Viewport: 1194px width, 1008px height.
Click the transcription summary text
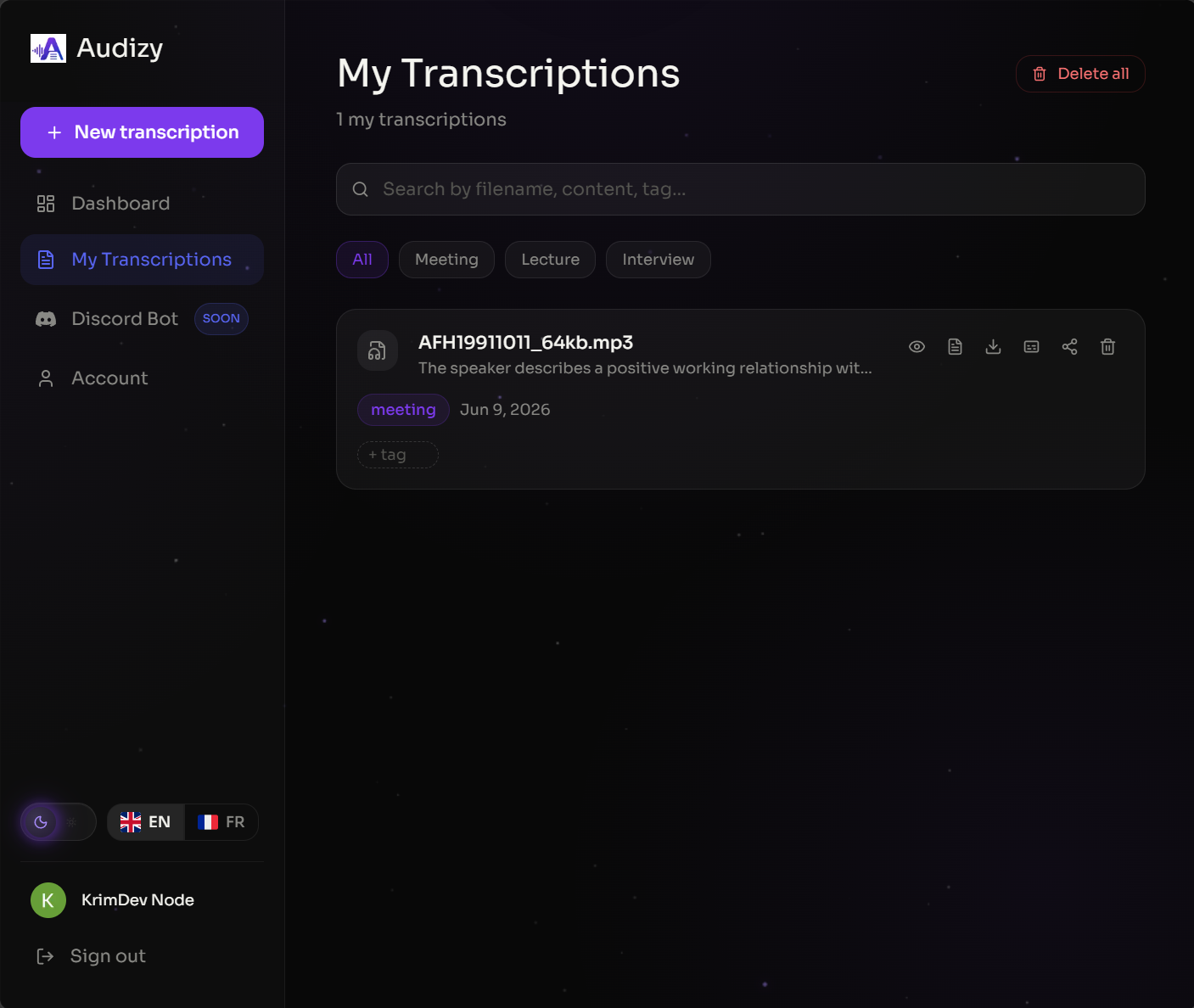coord(645,368)
